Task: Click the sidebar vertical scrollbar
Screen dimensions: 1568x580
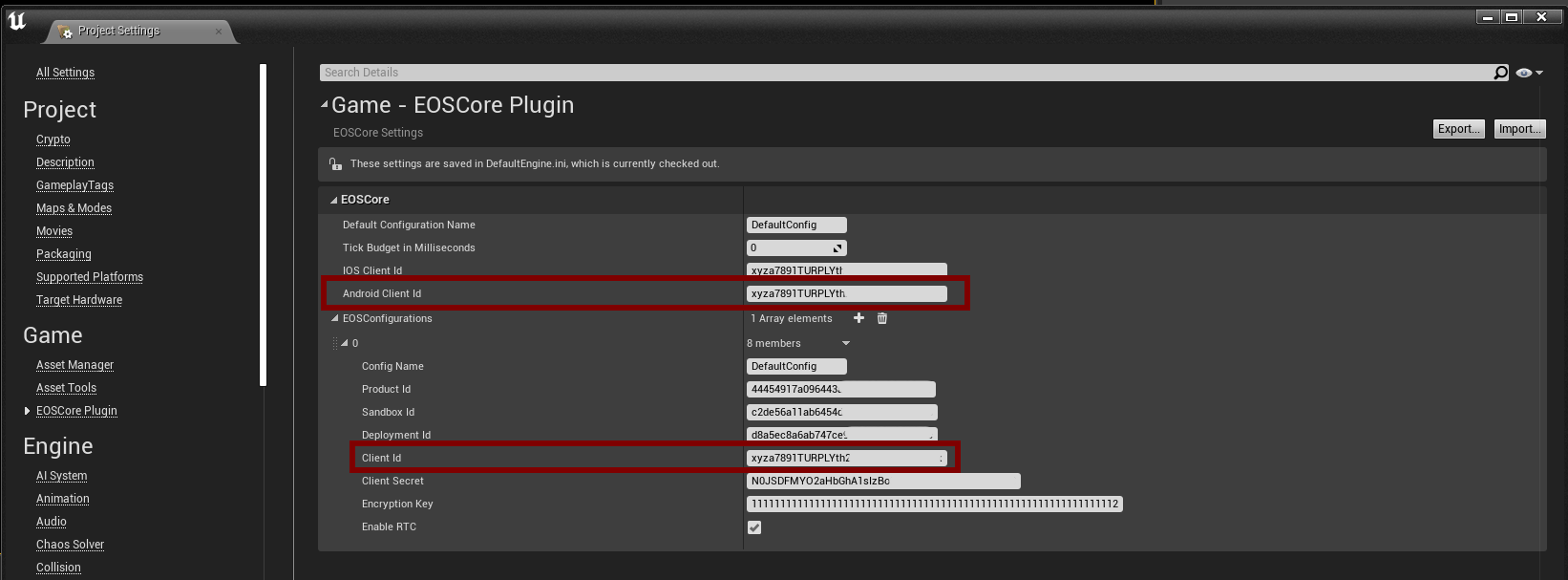Action: coord(263,225)
